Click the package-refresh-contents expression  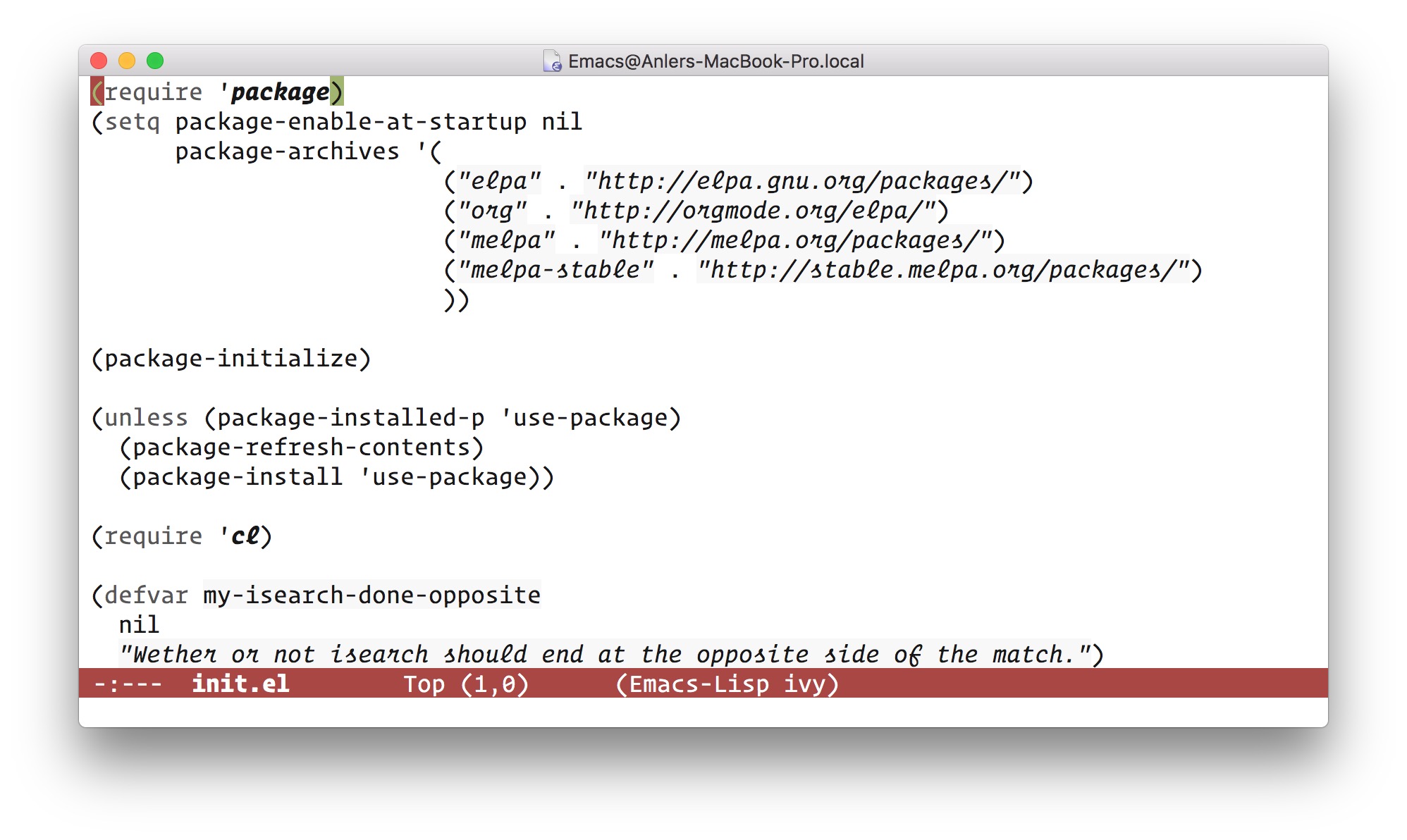pos(301,447)
